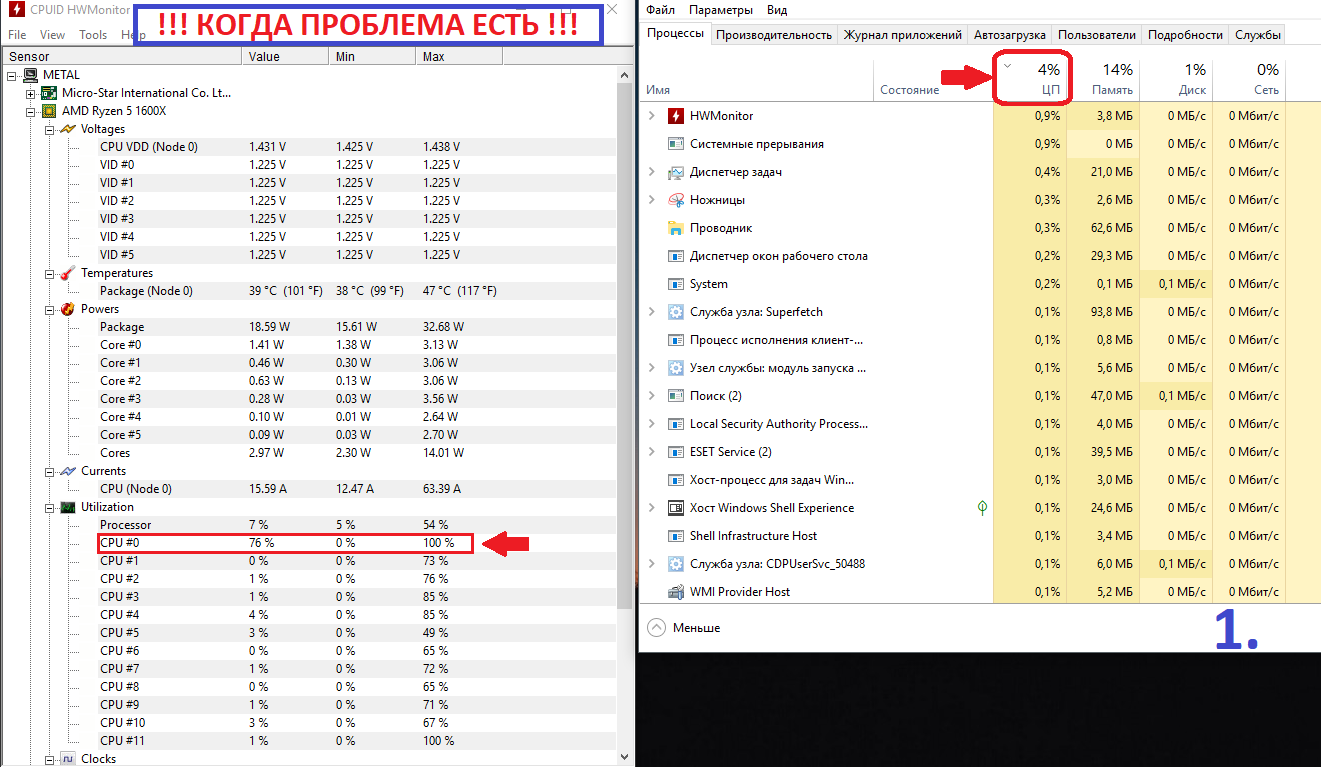Click the Меньше fewer details button
Screen dimensions: 1321x767
pyautogui.click(x=684, y=628)
